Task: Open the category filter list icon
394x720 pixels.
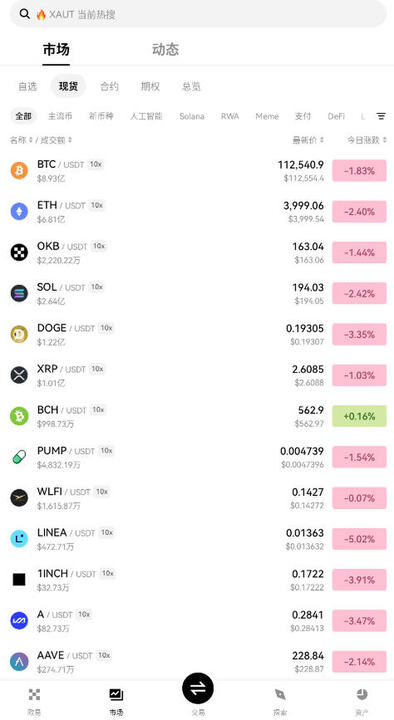Action: (381, 116)
